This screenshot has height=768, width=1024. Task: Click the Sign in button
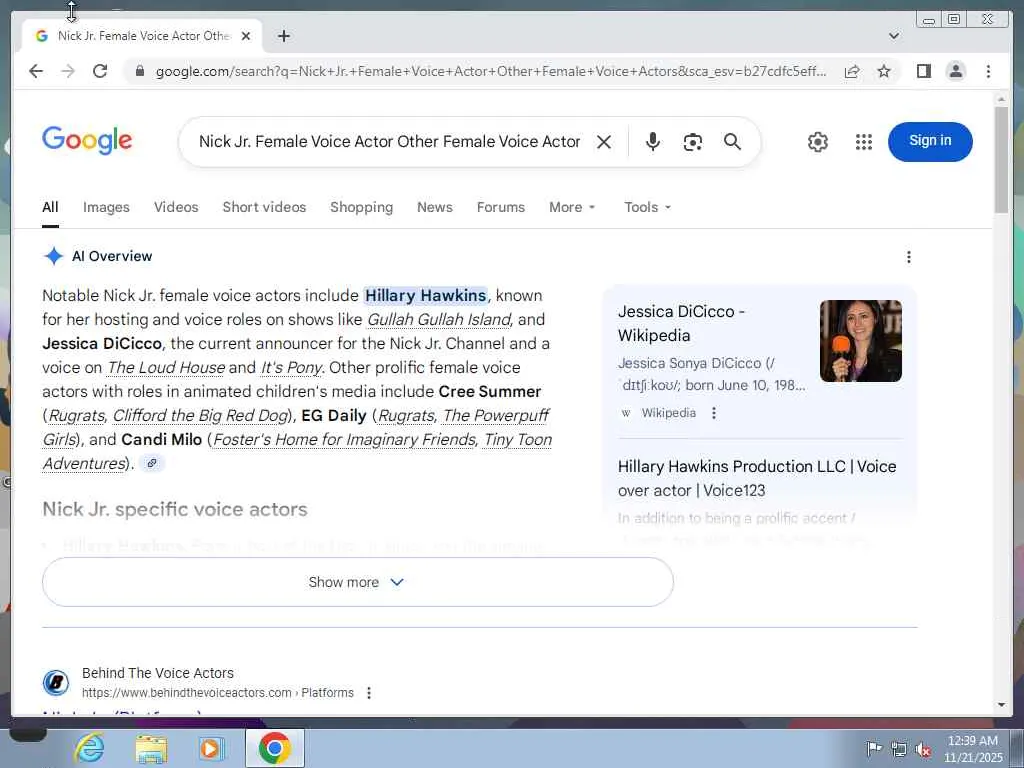(x=930, y=141)
